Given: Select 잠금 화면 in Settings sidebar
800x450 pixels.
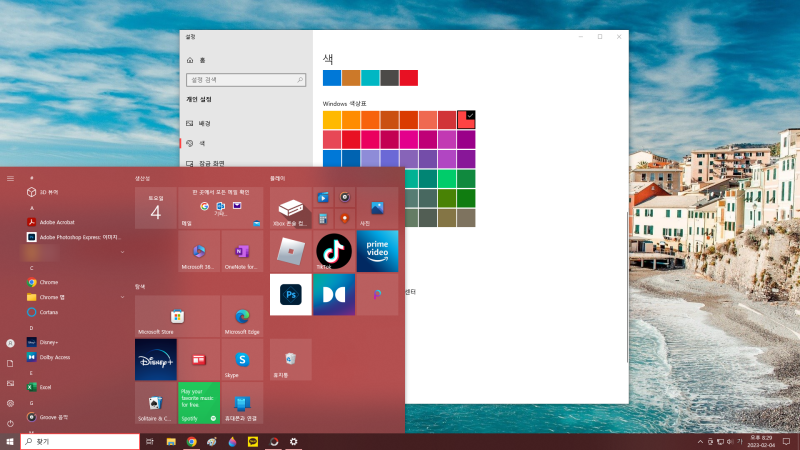Looking at the screenshot, I should [x=246, y=163].
